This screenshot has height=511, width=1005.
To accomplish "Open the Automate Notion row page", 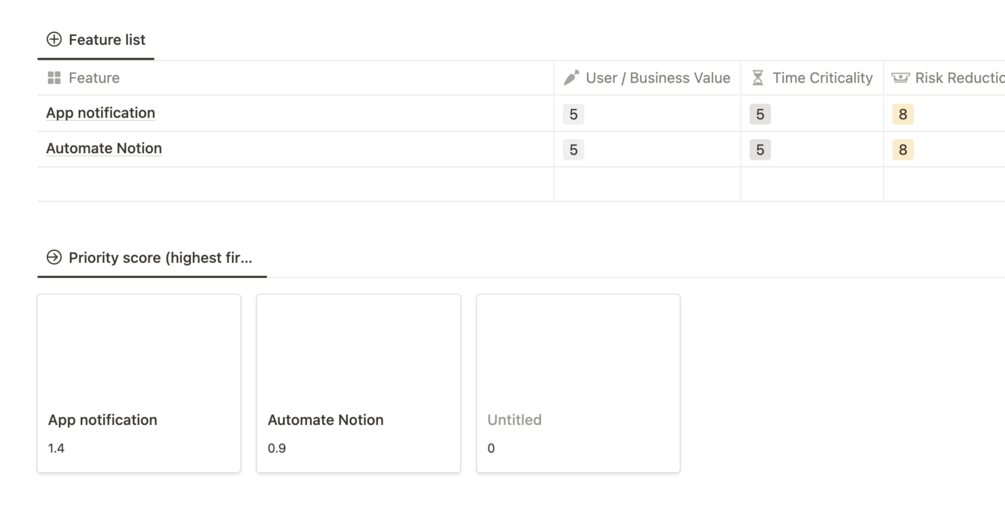I will pos(104,148).
